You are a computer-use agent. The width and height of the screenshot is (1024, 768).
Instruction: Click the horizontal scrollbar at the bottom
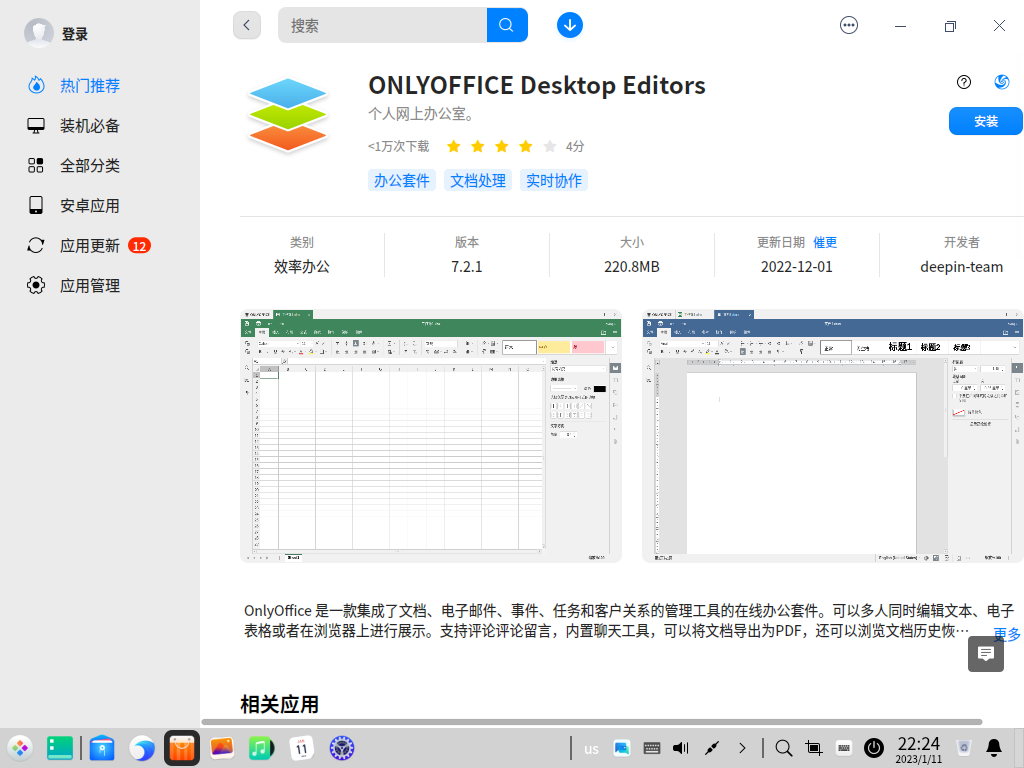592,722
